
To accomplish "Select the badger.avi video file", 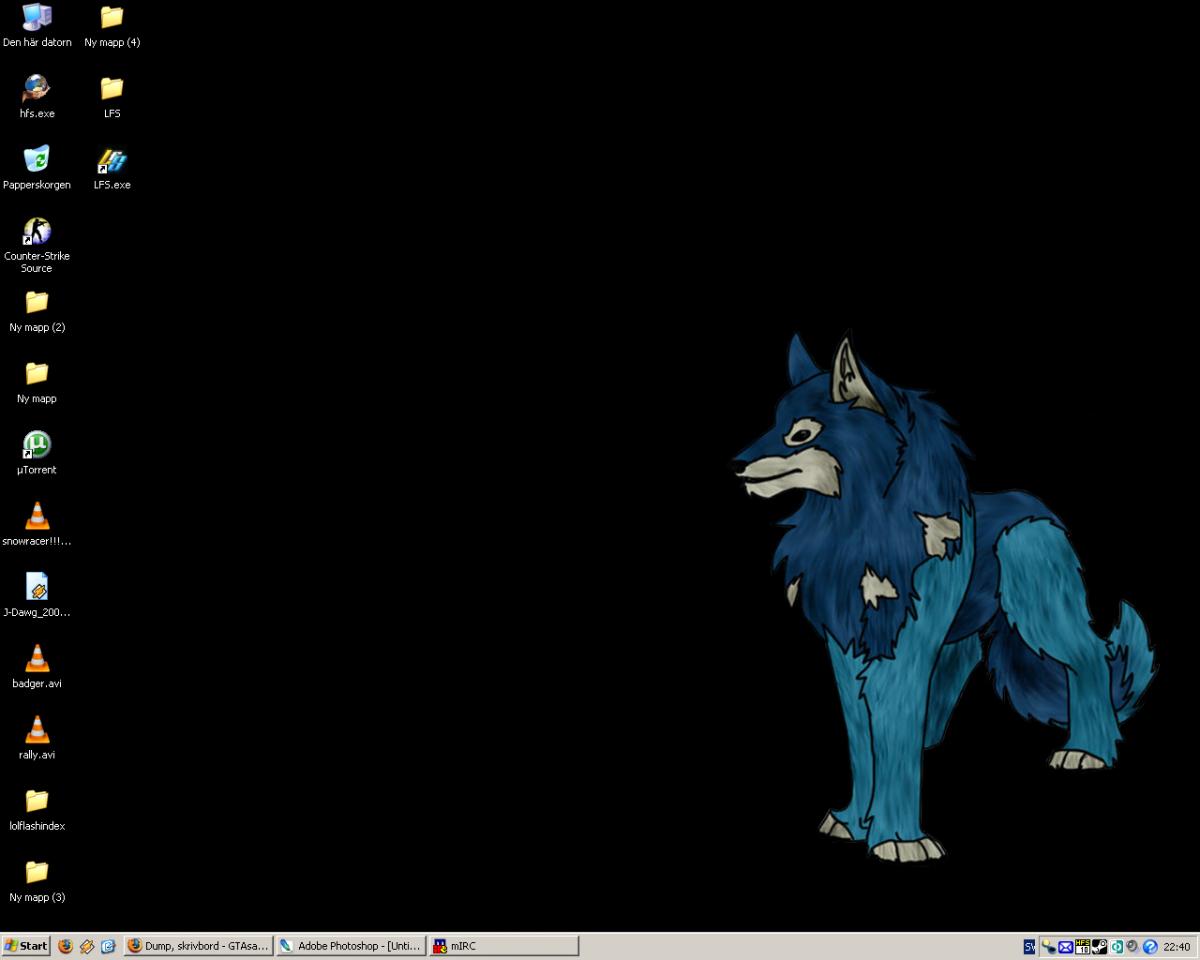I will tap(37, 659).
